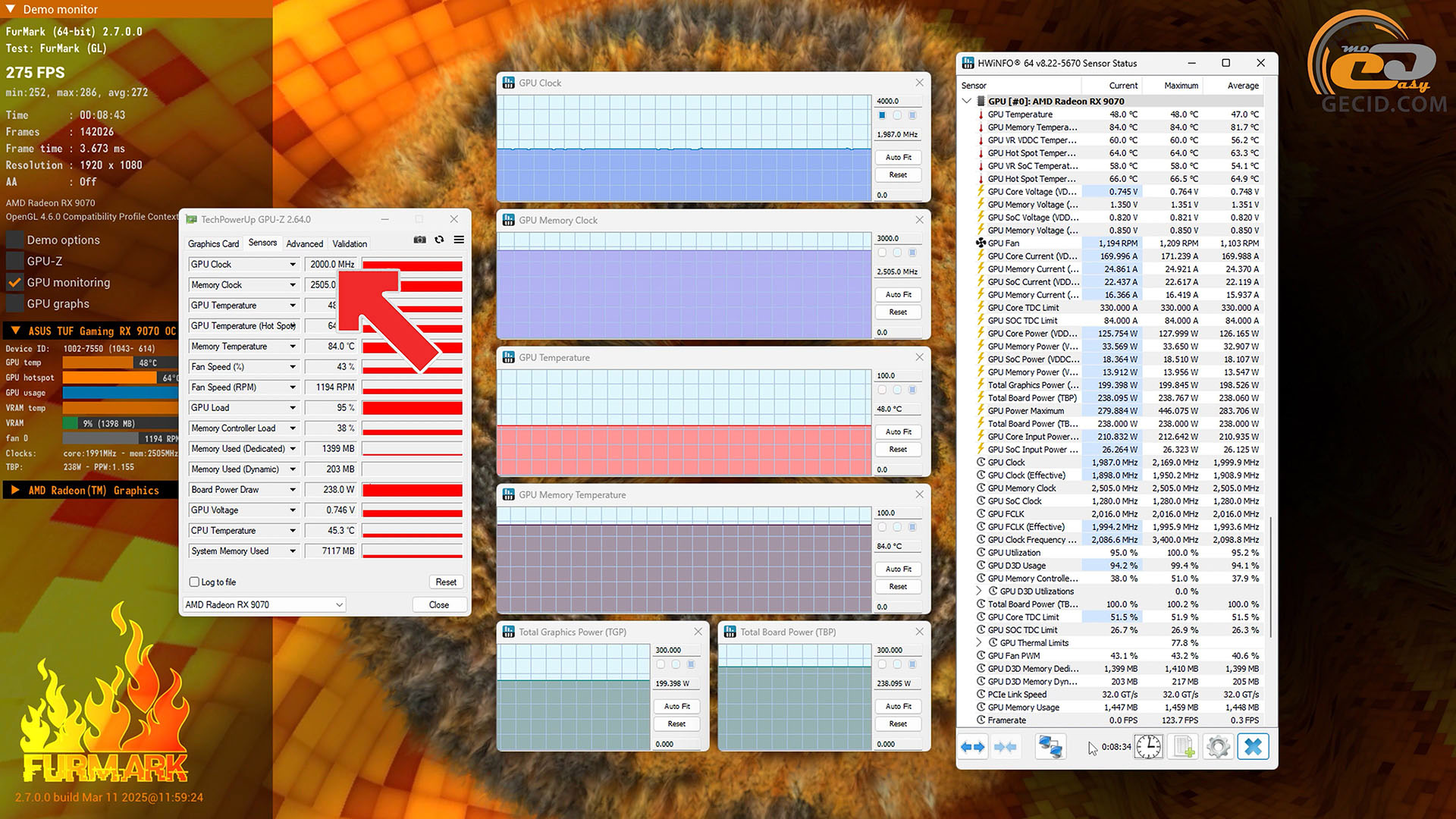Click HWiNFO Sensor Status title bar icon
The image size is (1456, 819).
968,63
